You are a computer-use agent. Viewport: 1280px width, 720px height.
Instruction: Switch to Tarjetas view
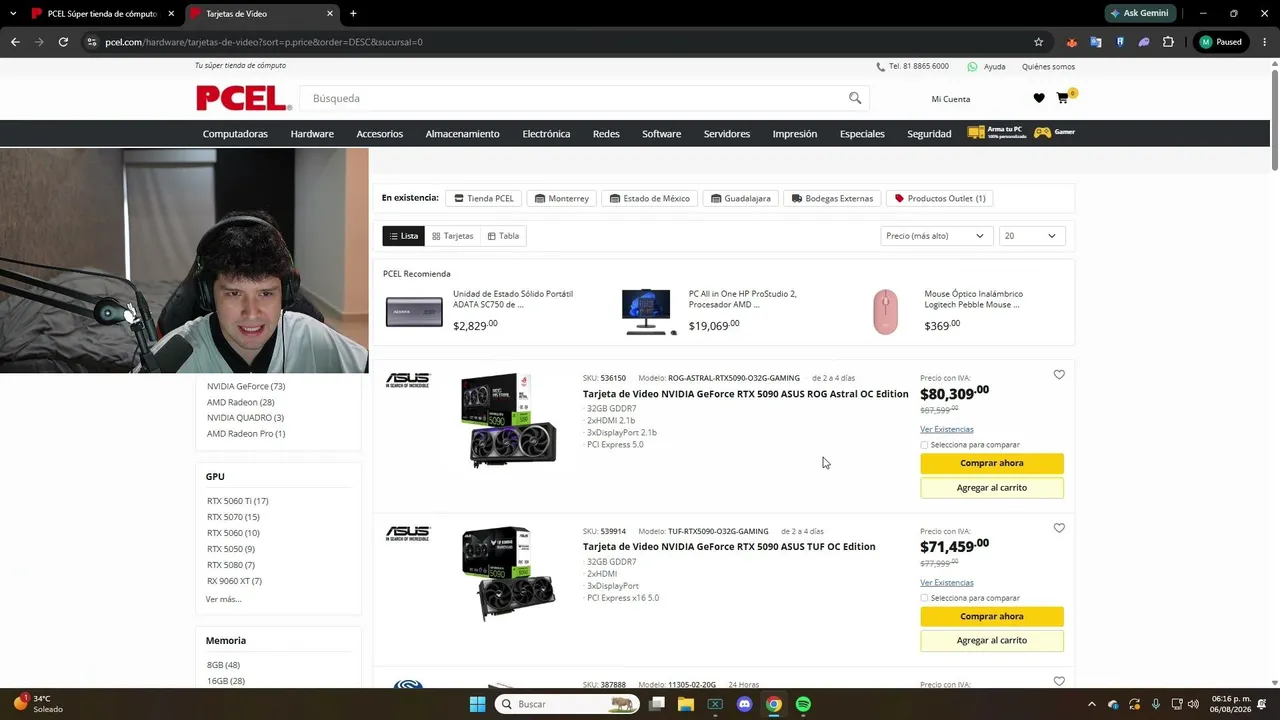(x=453, y=236)
